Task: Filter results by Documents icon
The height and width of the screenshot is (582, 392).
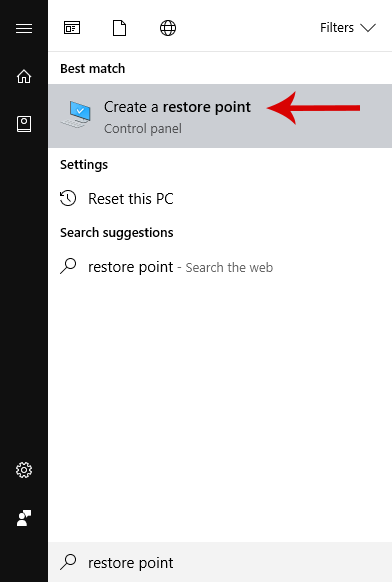Action: pos(119,28)
